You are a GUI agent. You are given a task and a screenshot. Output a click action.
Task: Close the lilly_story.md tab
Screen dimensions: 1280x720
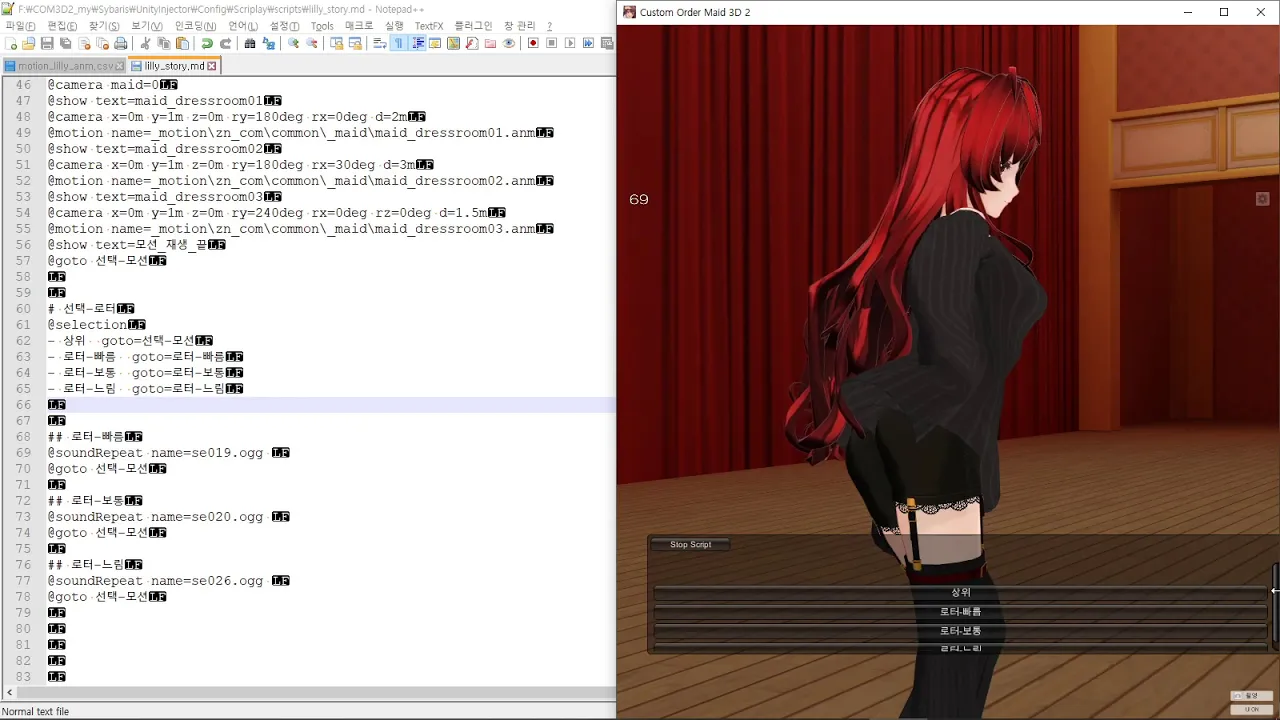212,66
